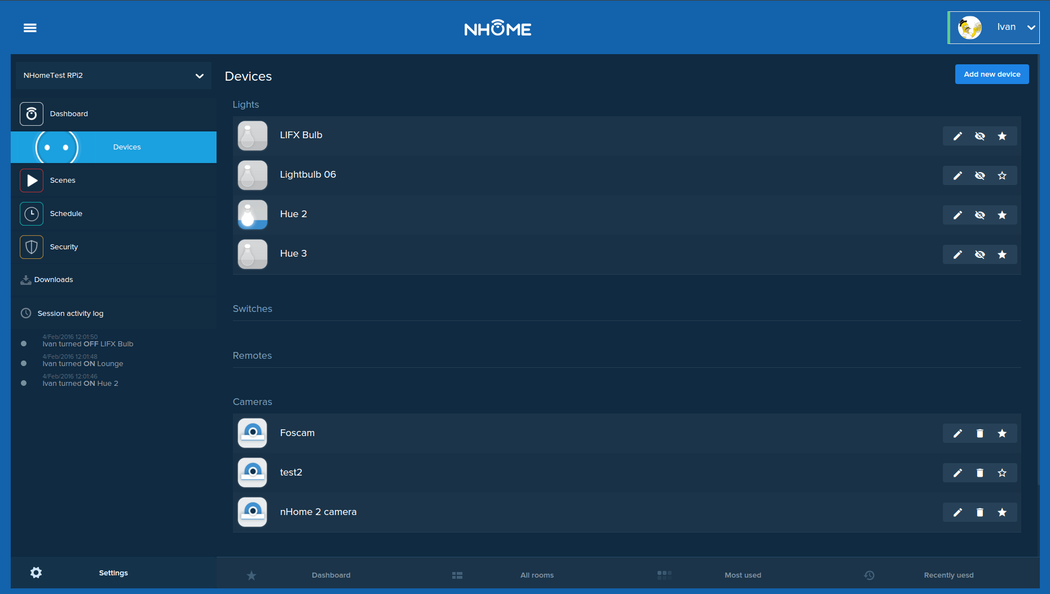Click the Security shield icon
The image size is (1050, 594).
pos(32,247)
